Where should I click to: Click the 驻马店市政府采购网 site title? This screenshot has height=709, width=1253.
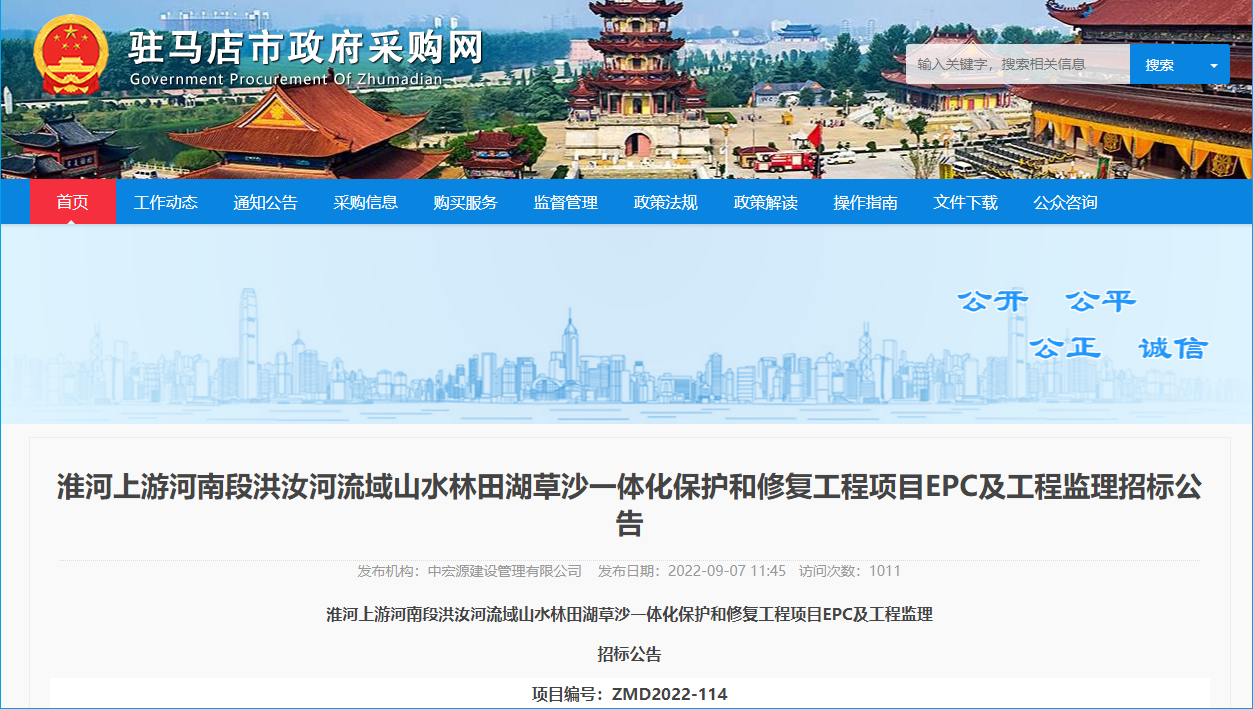pyautogui.click(x=305, y=48)
